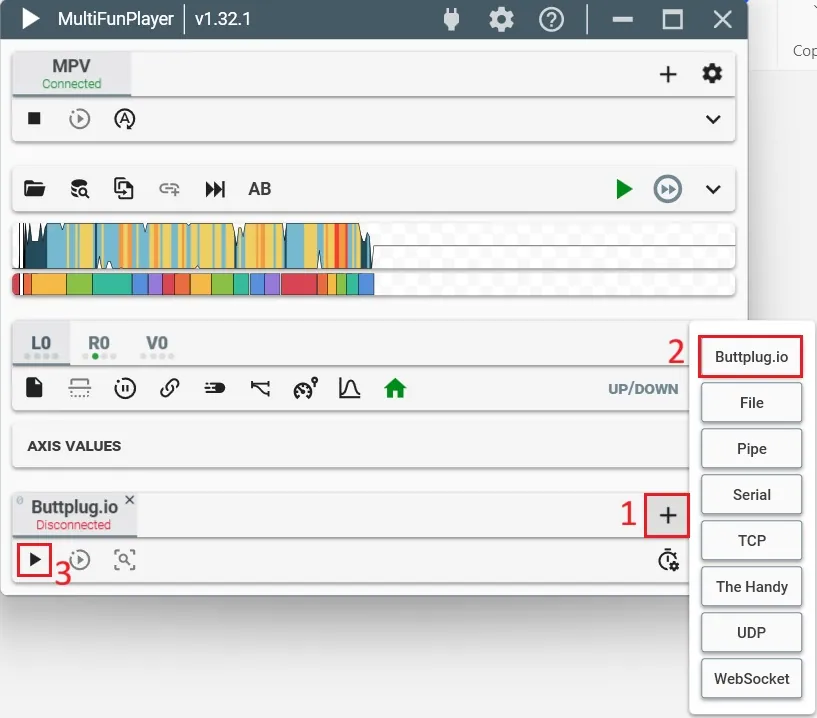Click the circled fast-forward button
Viewport: 817px width, 718px height.
click(x=667, y=189)
